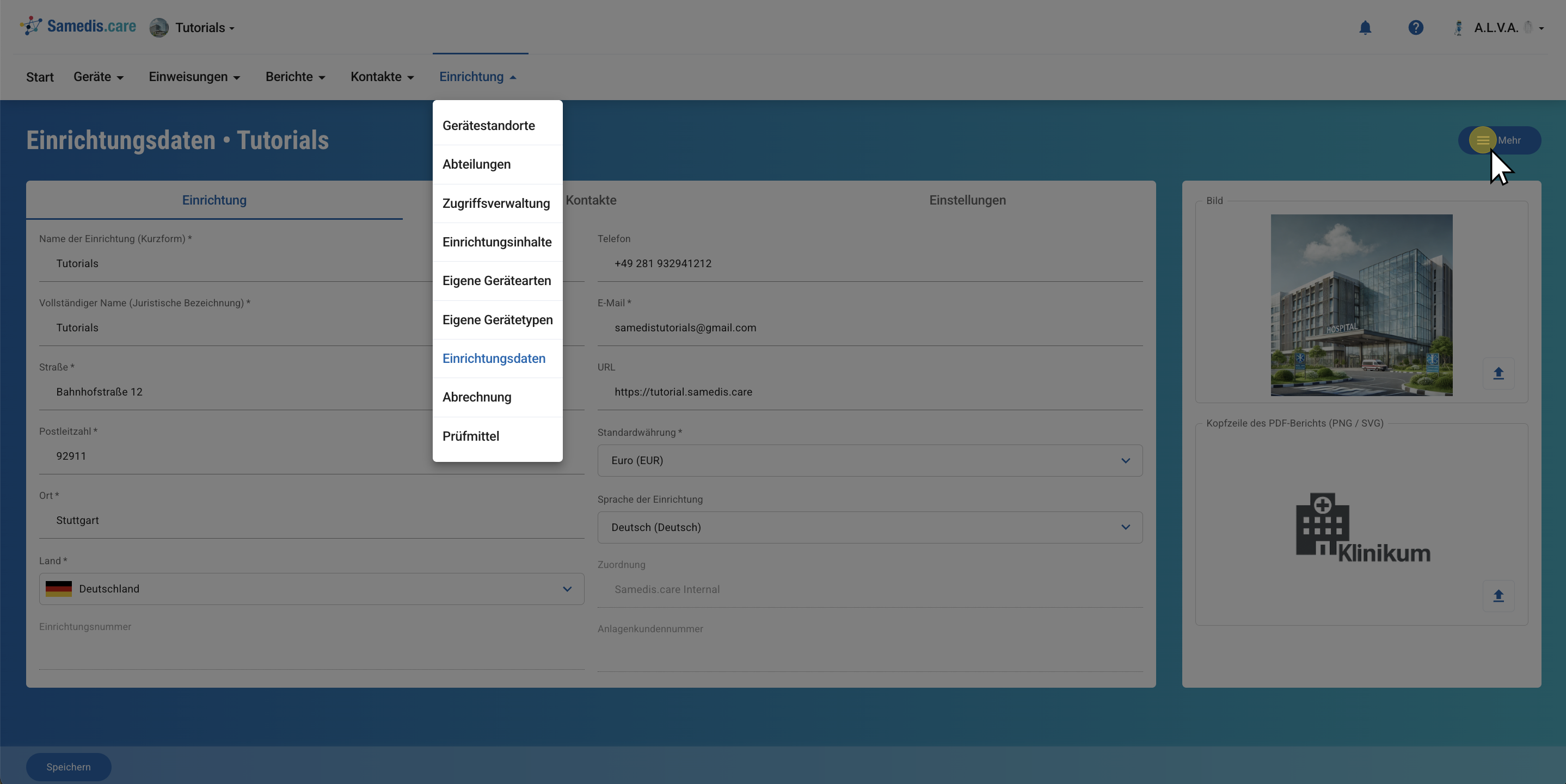
Task: Open the help question mark icon
Action: [x=1415, y=28]
